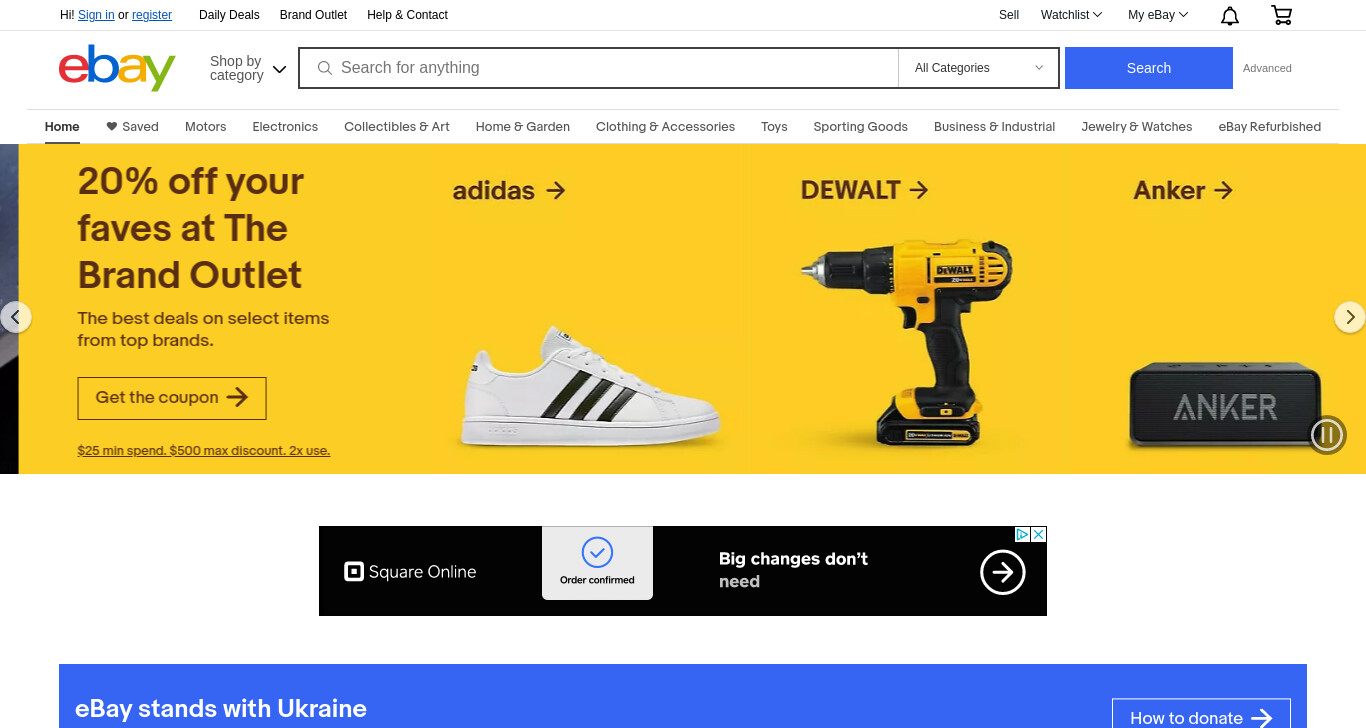Screen dimensions: 1366x728
Task: Expand the Watchlist dropdown
Action: (1071, 15)
